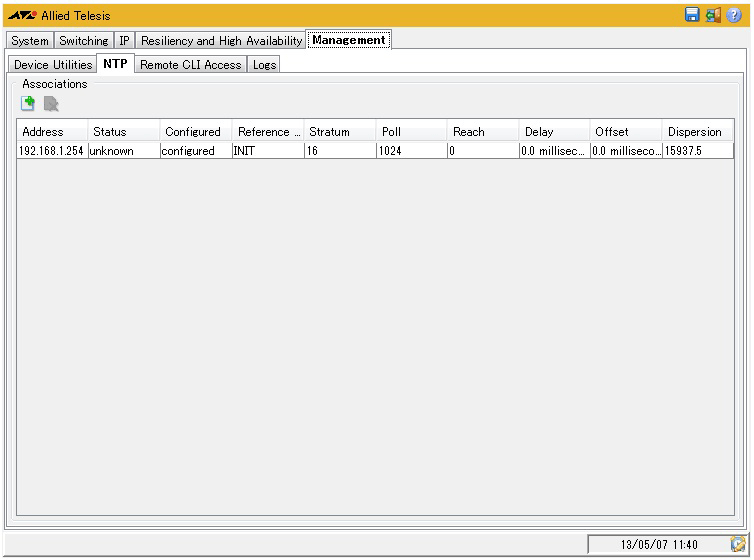This screenshot has width=754, height=560.
Task: Click the logout door icon
Action: point(713,15)
